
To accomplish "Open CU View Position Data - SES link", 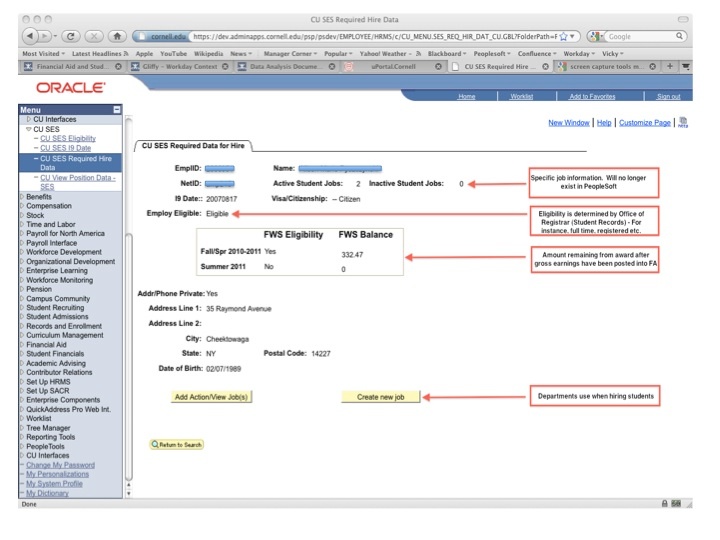I will (77, 182).
